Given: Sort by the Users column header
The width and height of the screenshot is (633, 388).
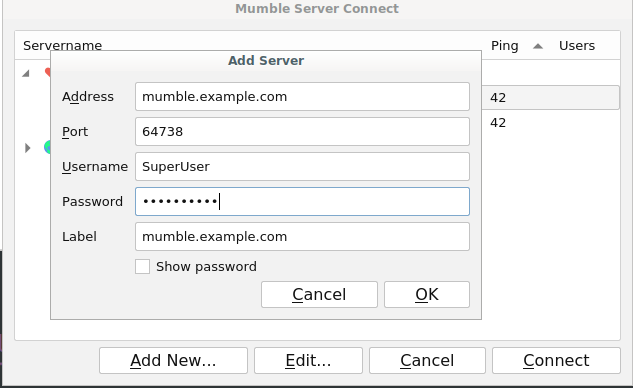Looking at the screenshot, I should coord(577,46).
